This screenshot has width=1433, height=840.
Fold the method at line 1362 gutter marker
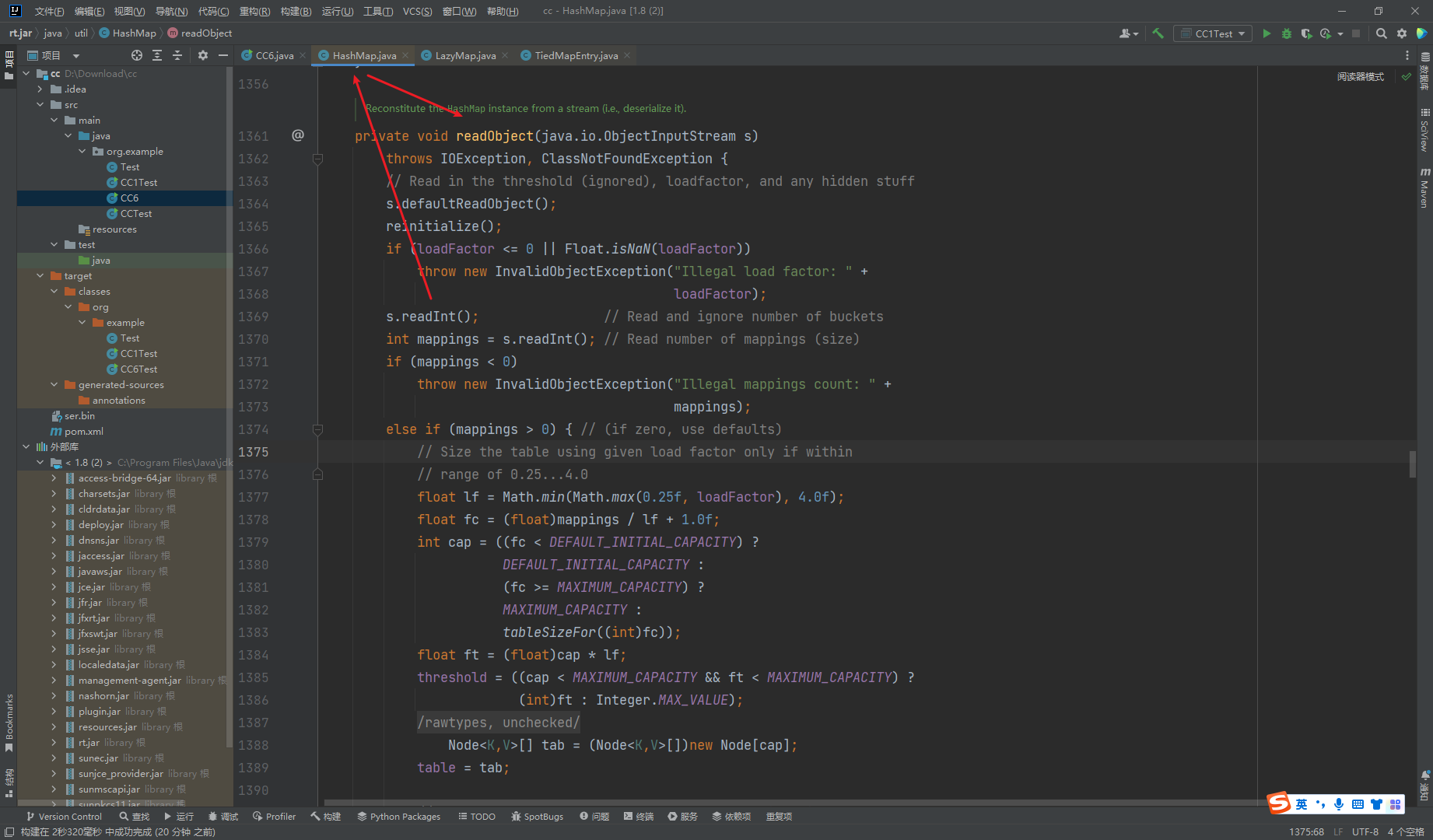pyautogui.click(x=317, y=159)
